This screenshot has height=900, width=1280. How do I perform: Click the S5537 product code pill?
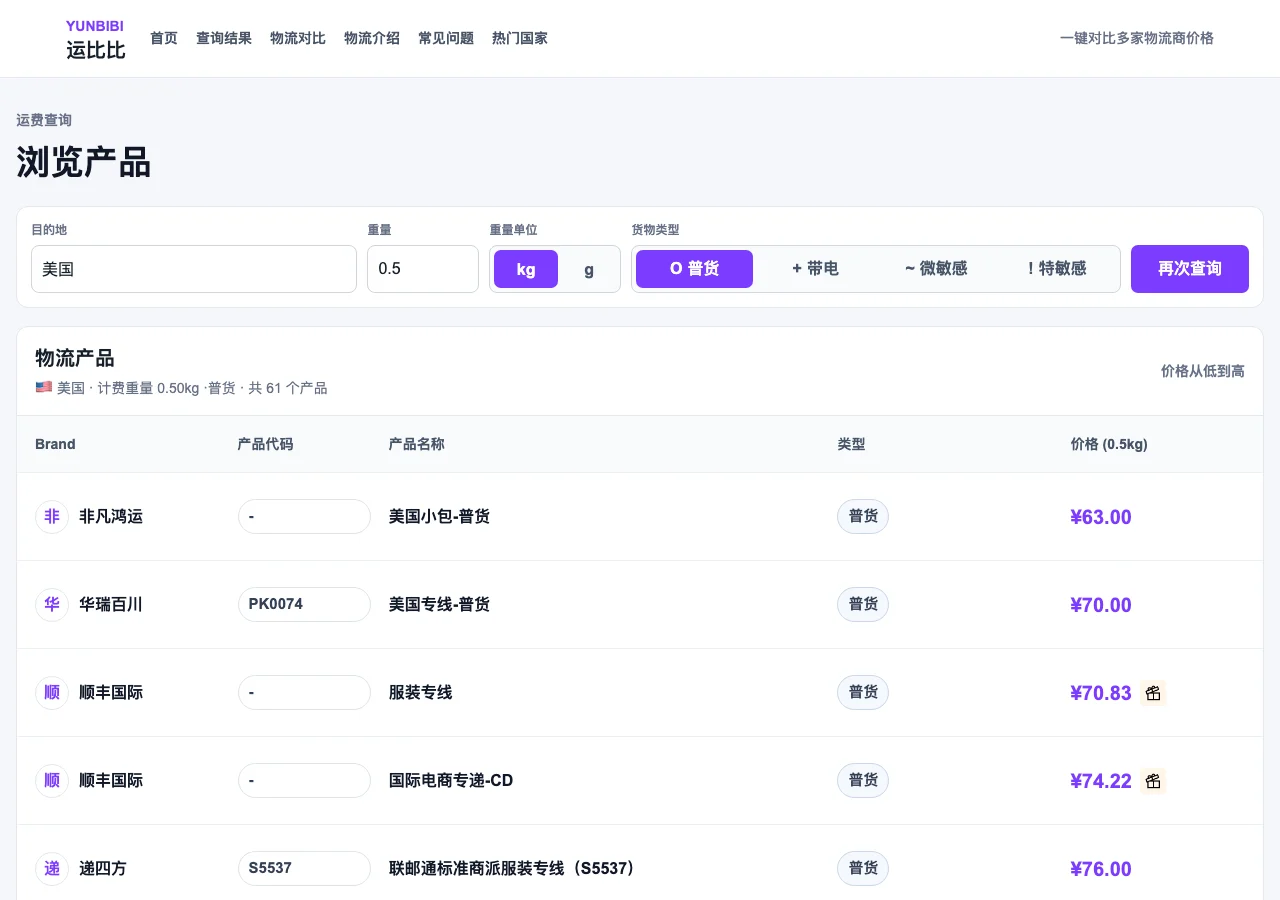click(304, 868)
